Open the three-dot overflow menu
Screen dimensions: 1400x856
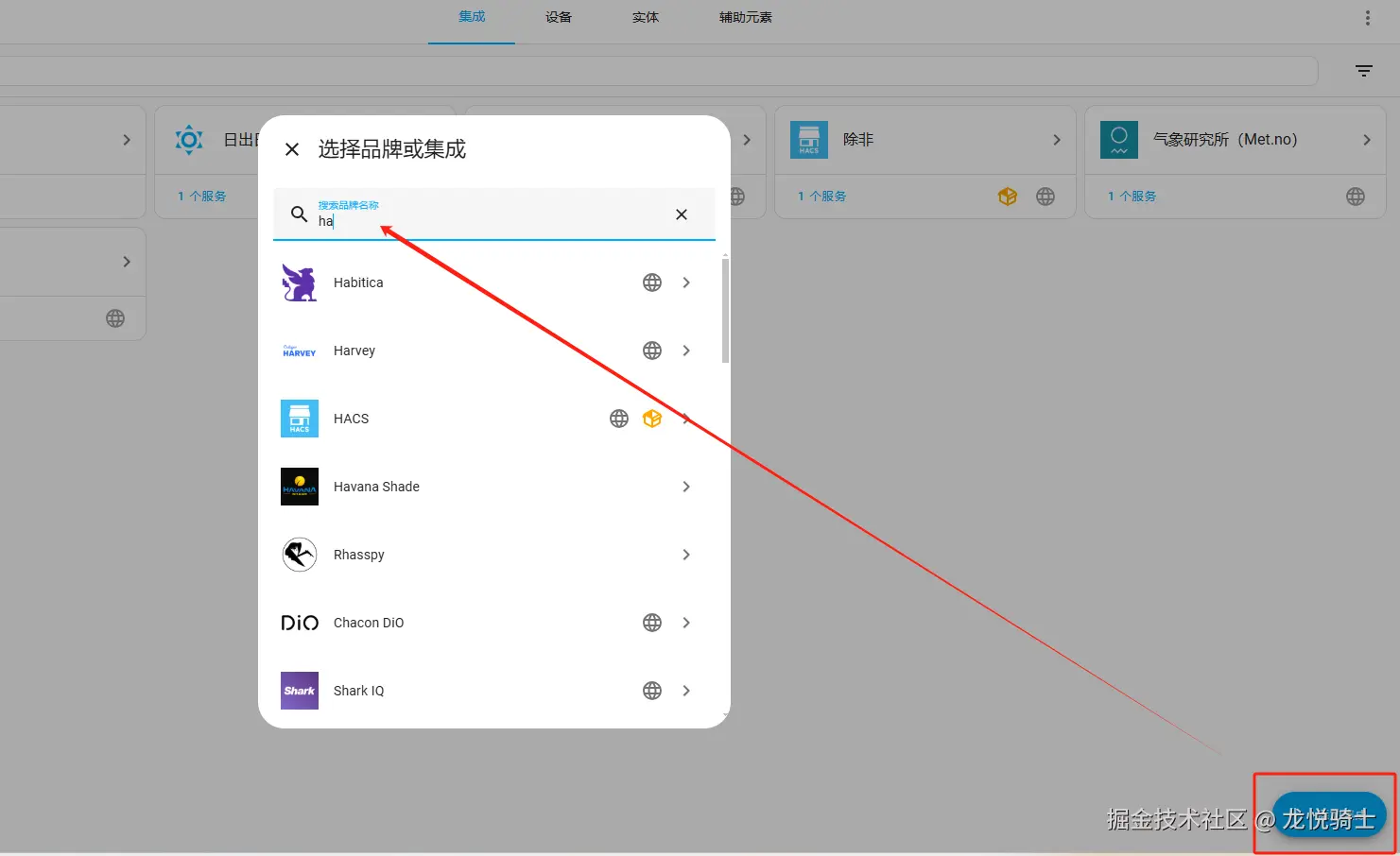click(1367, 18)
